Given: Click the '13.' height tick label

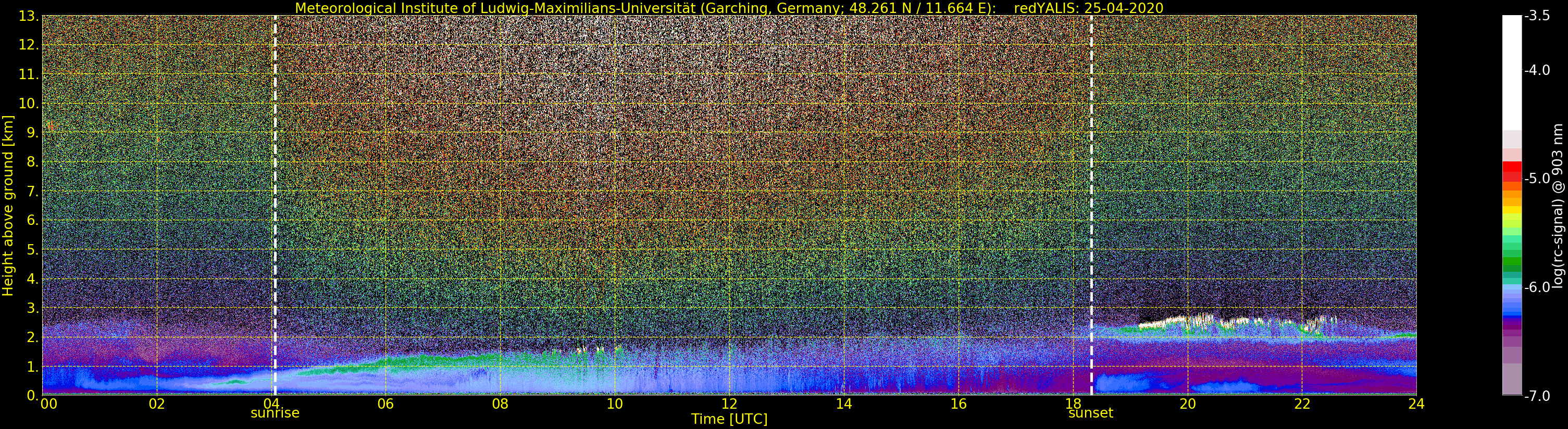Looking at the screenshot, I should coord(29,17).
